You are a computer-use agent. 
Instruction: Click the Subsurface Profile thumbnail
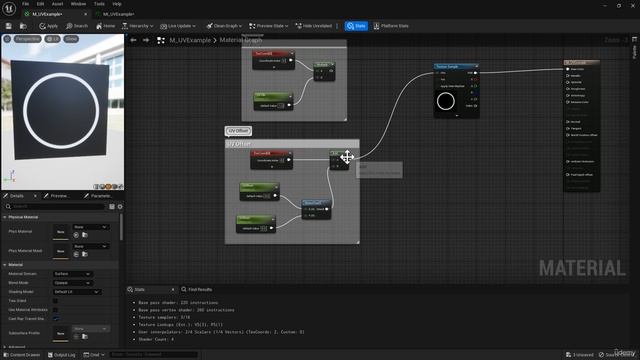[x=61, y=333]
